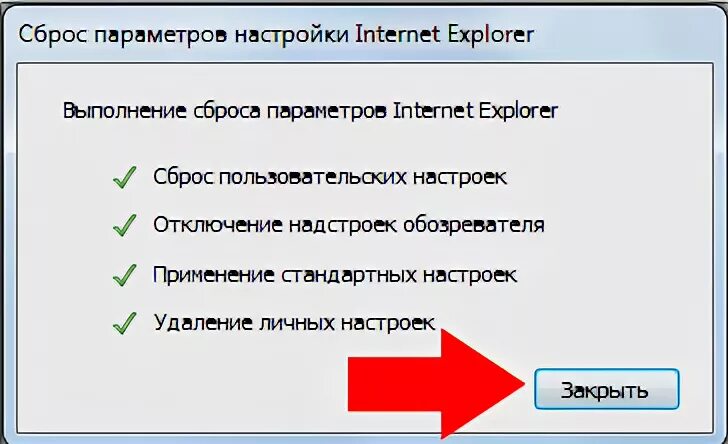Click checkmark beside Сброс пользовательских настроек
Viewport: 728px width, 444px height.
tap(124, 177)
